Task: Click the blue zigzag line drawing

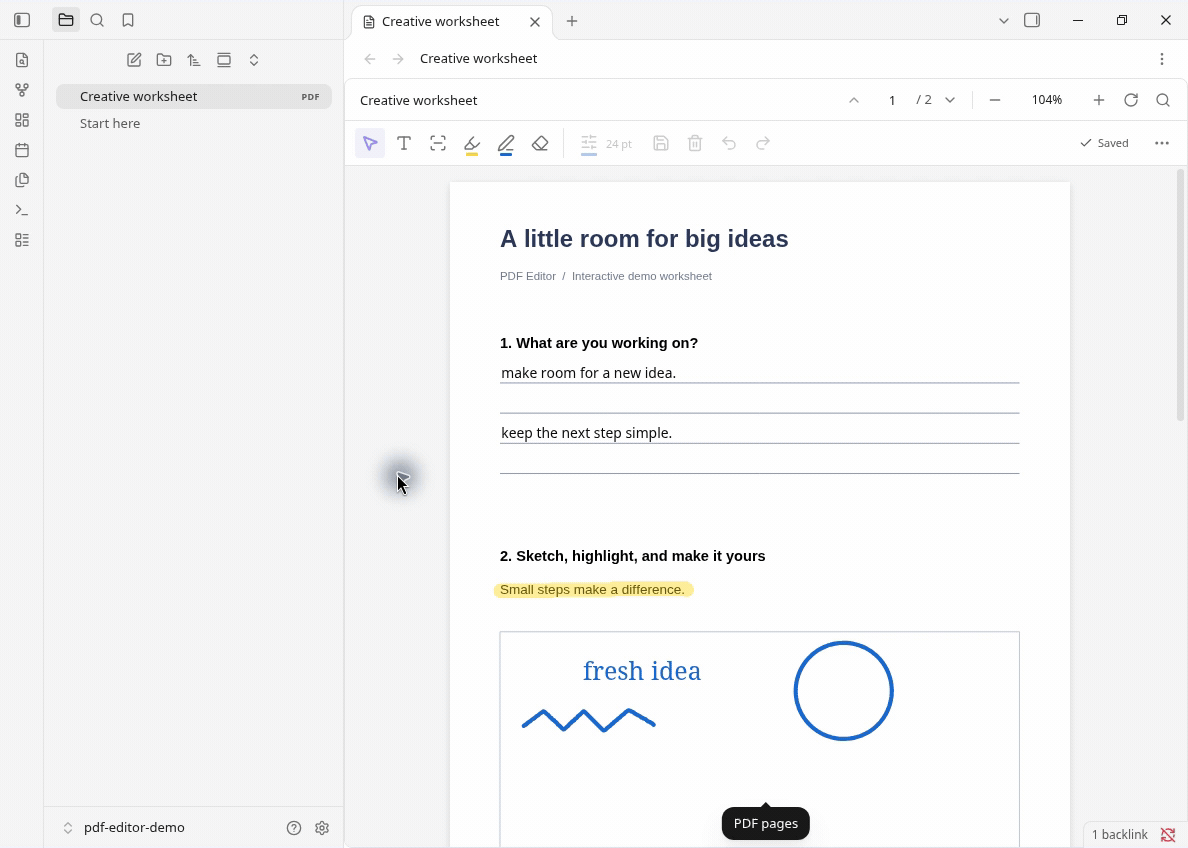Action: click(589, 720)
